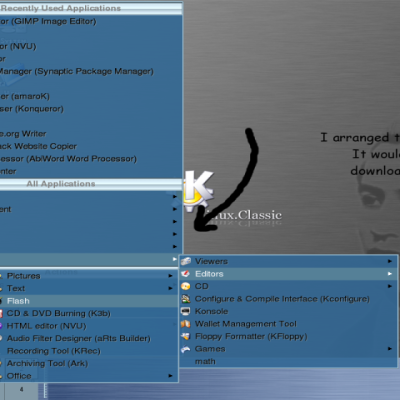Click the NVU HTML editor icon
This screenshot has height=400, width=400.
coord(1,326)
